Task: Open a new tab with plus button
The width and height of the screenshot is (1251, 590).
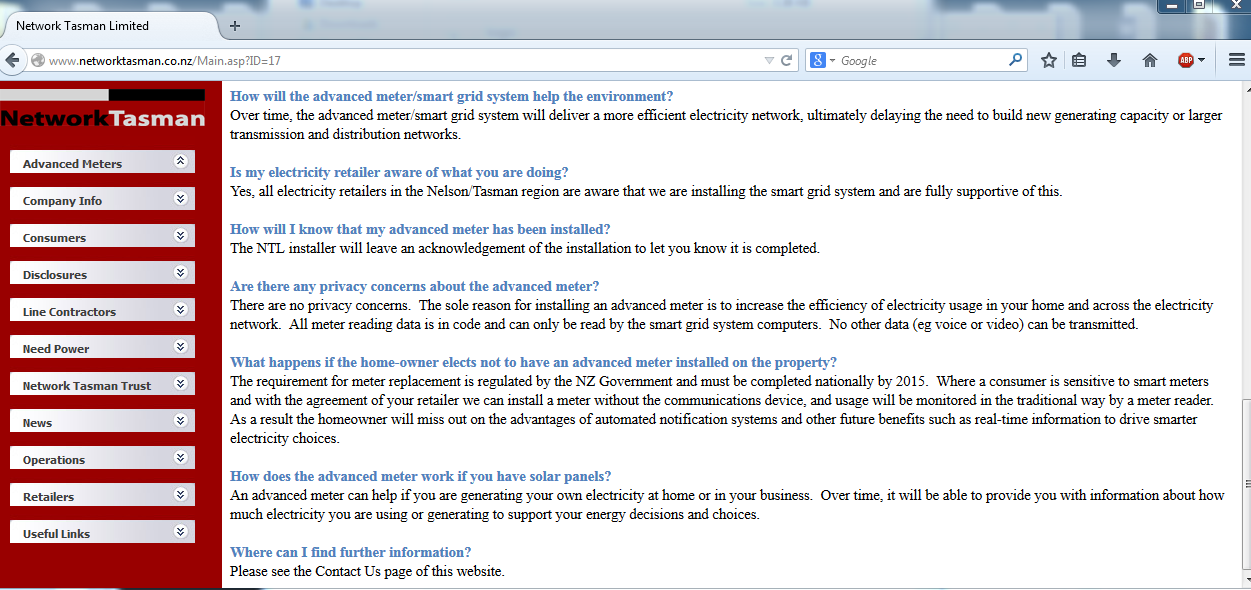Action: (235, 26)
